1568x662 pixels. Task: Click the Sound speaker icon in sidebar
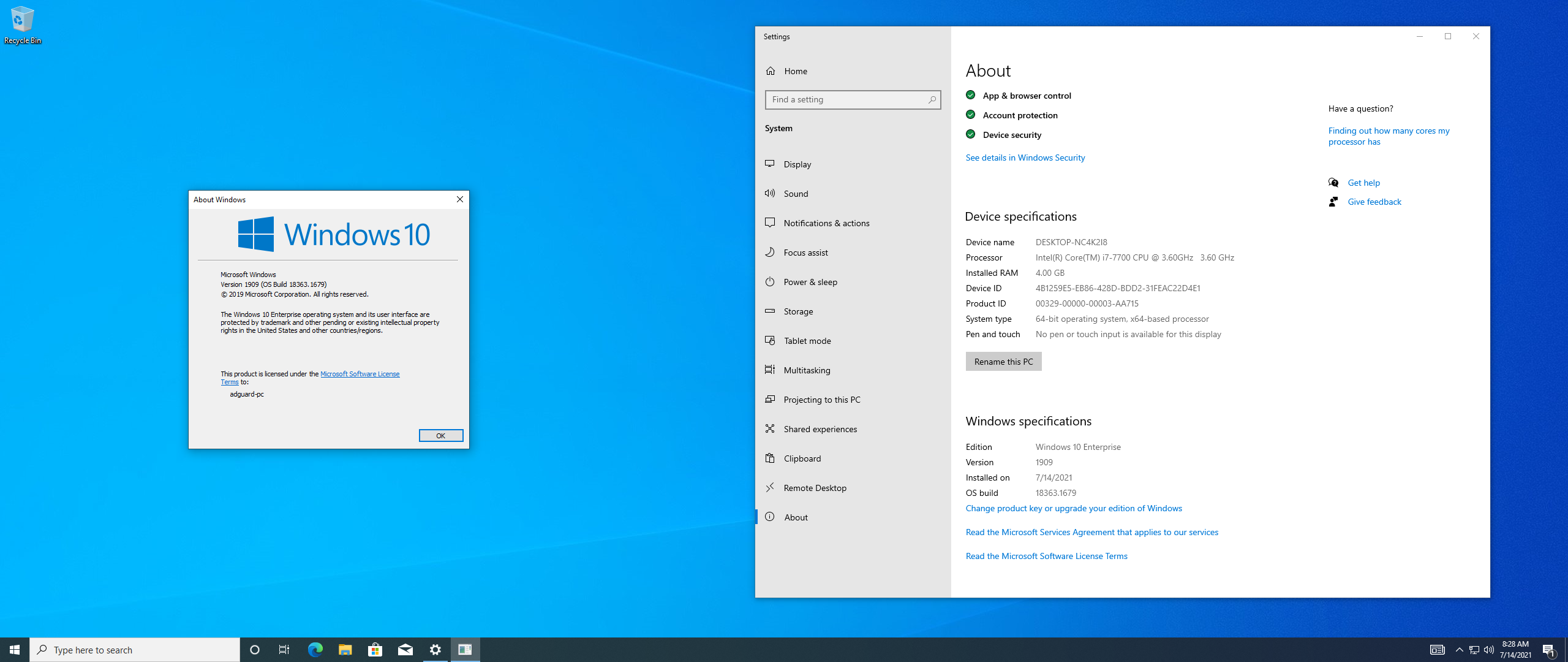pos(770,193)
